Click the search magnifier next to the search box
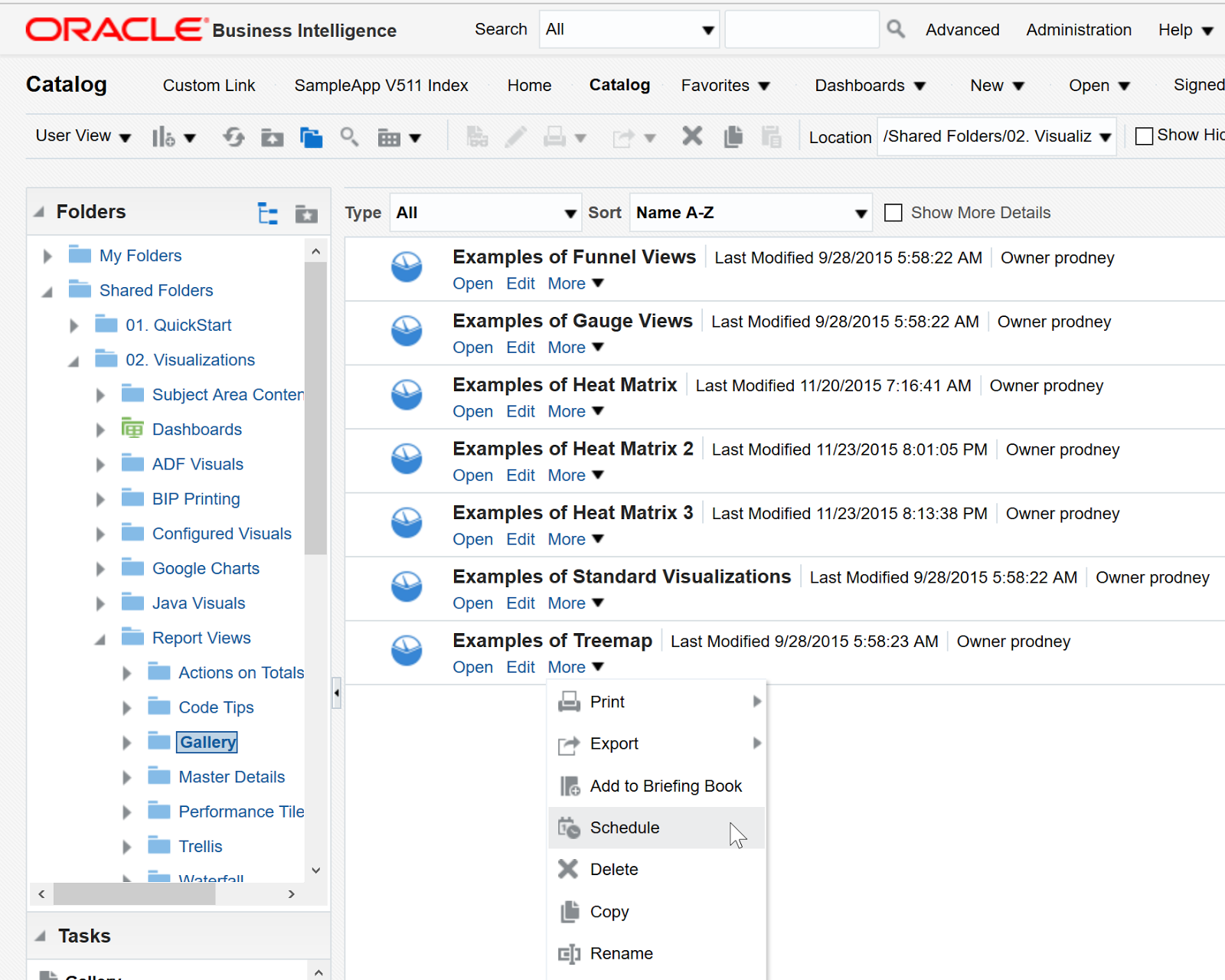 click(896, 28)
